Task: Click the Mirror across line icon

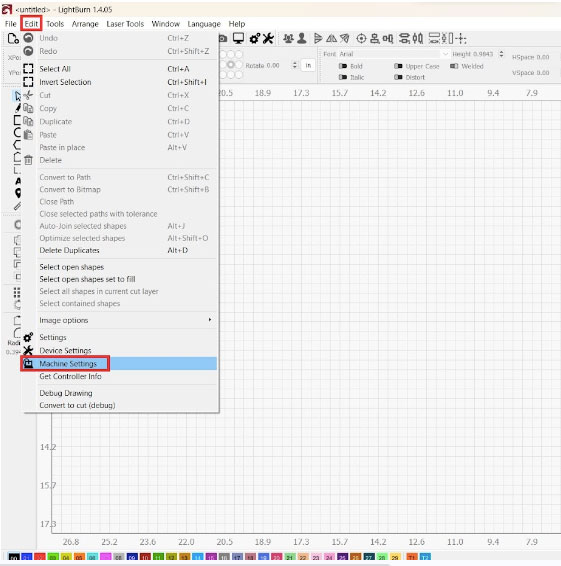Action: 345,38
